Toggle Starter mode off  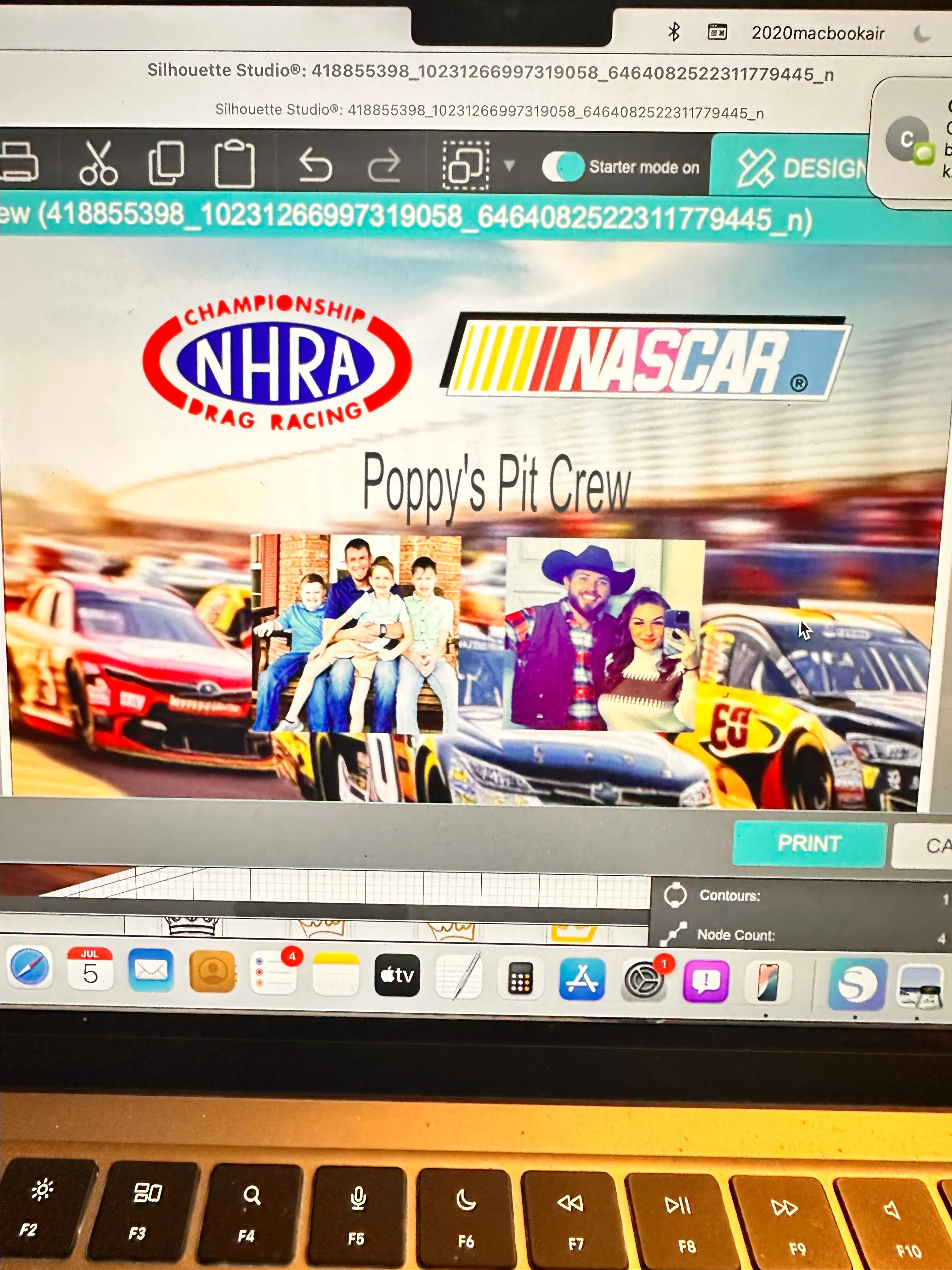coord(563,167)
